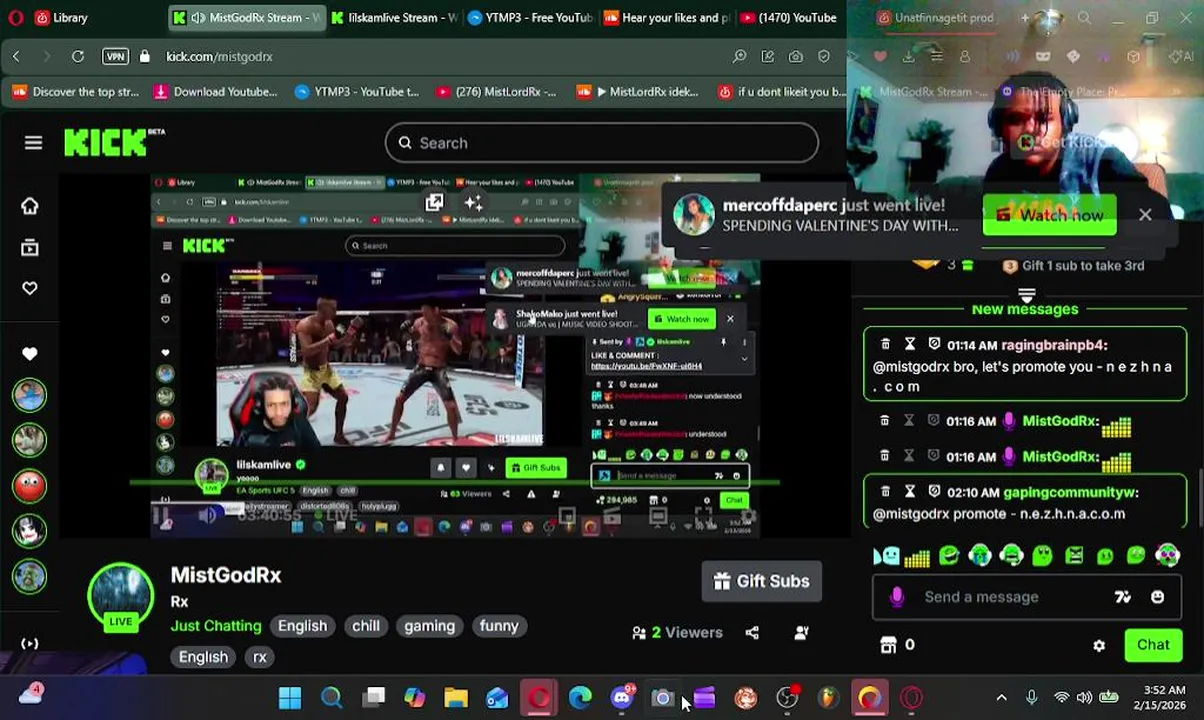Open the Windows Start menu
The height and width of the screenshot is (720, 1204).
click(x=290, y=697)
